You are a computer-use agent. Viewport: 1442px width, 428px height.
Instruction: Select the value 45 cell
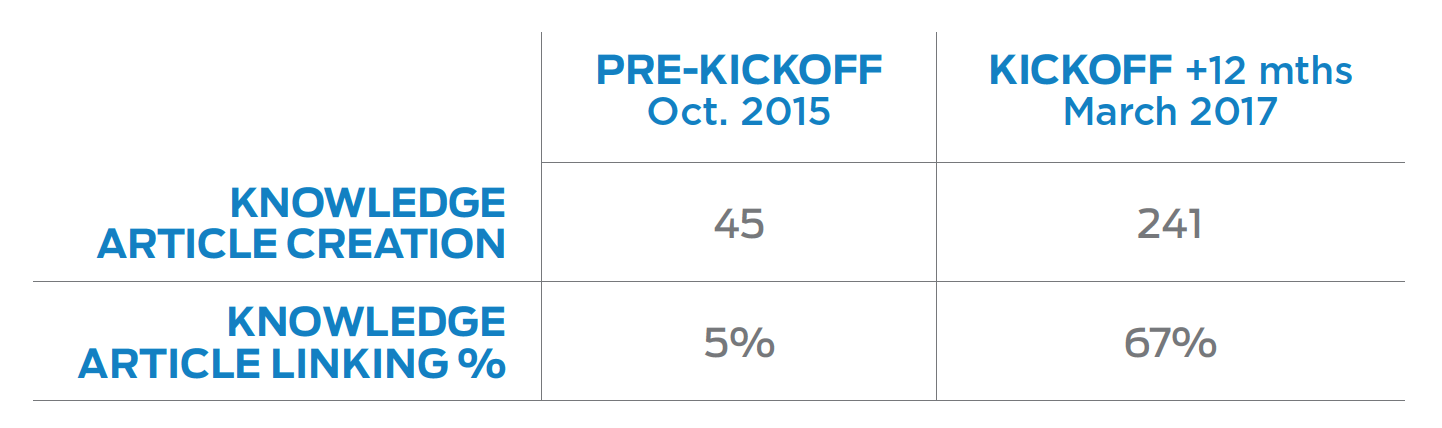(739, 224)
